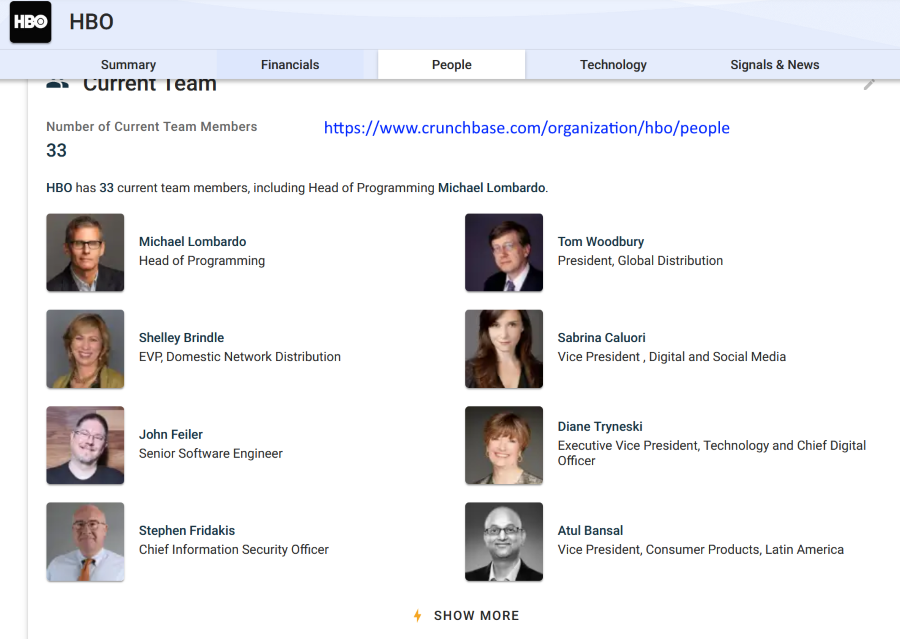Click 'Head of Programming' title under Lombardo
This screenshot has height=639, width=900.
pos(202,261)
